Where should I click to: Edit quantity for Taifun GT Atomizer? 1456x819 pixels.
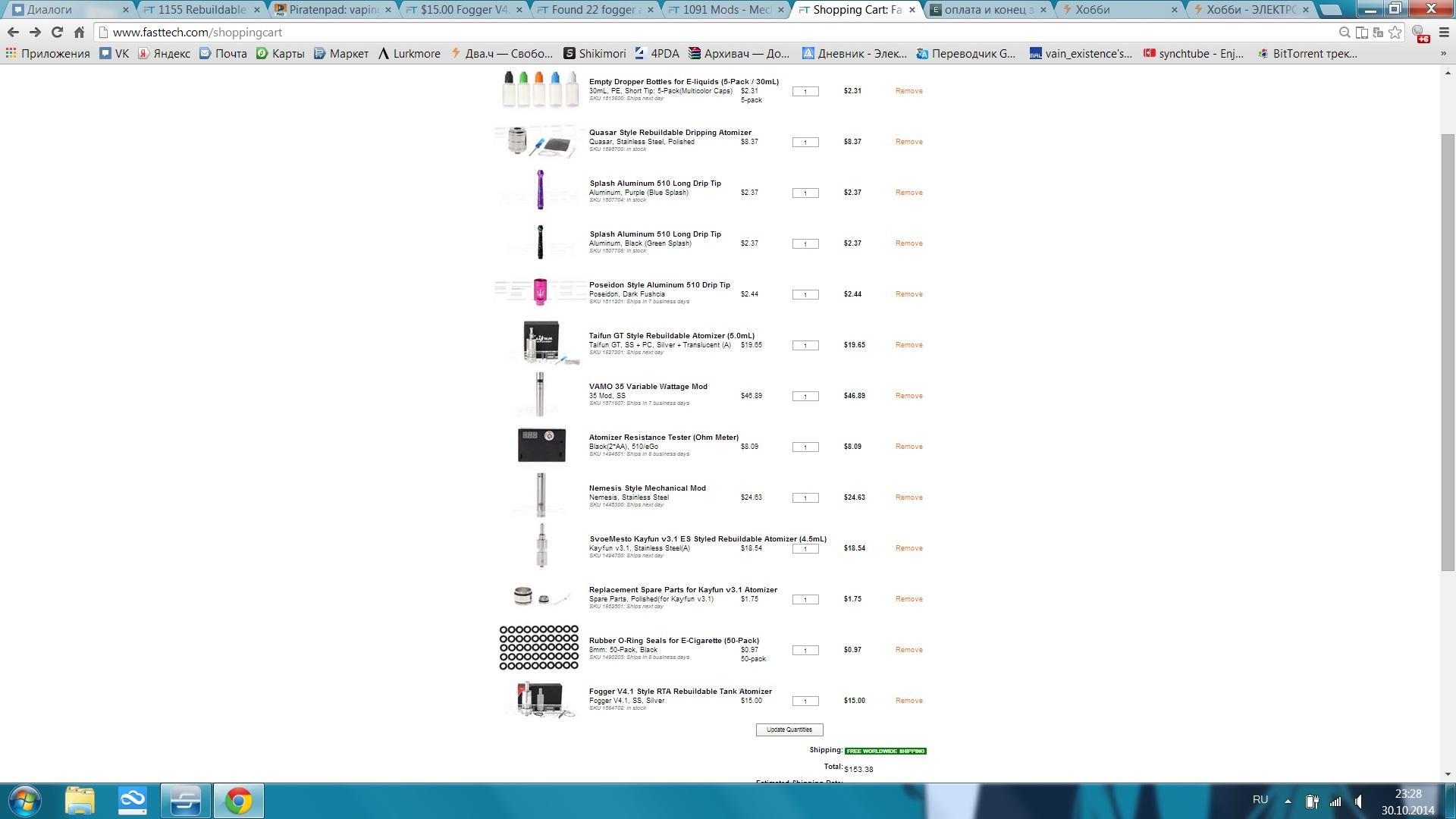coord(805,346)
